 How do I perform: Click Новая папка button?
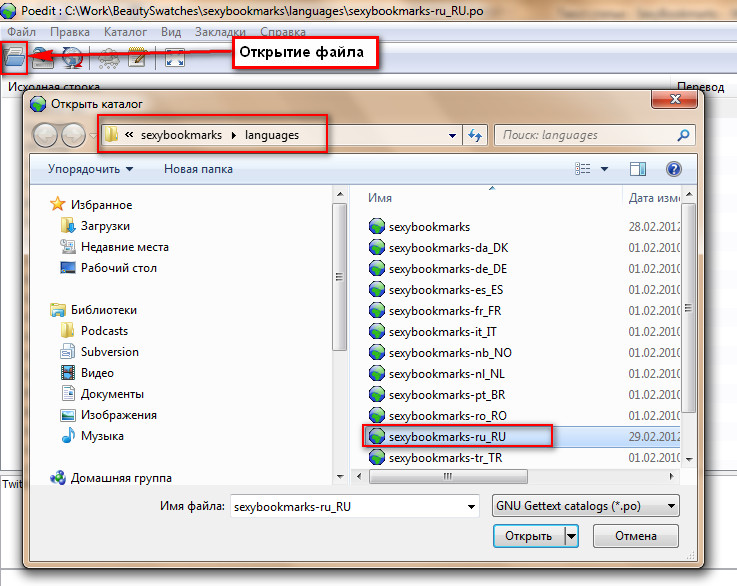(198, 169)
